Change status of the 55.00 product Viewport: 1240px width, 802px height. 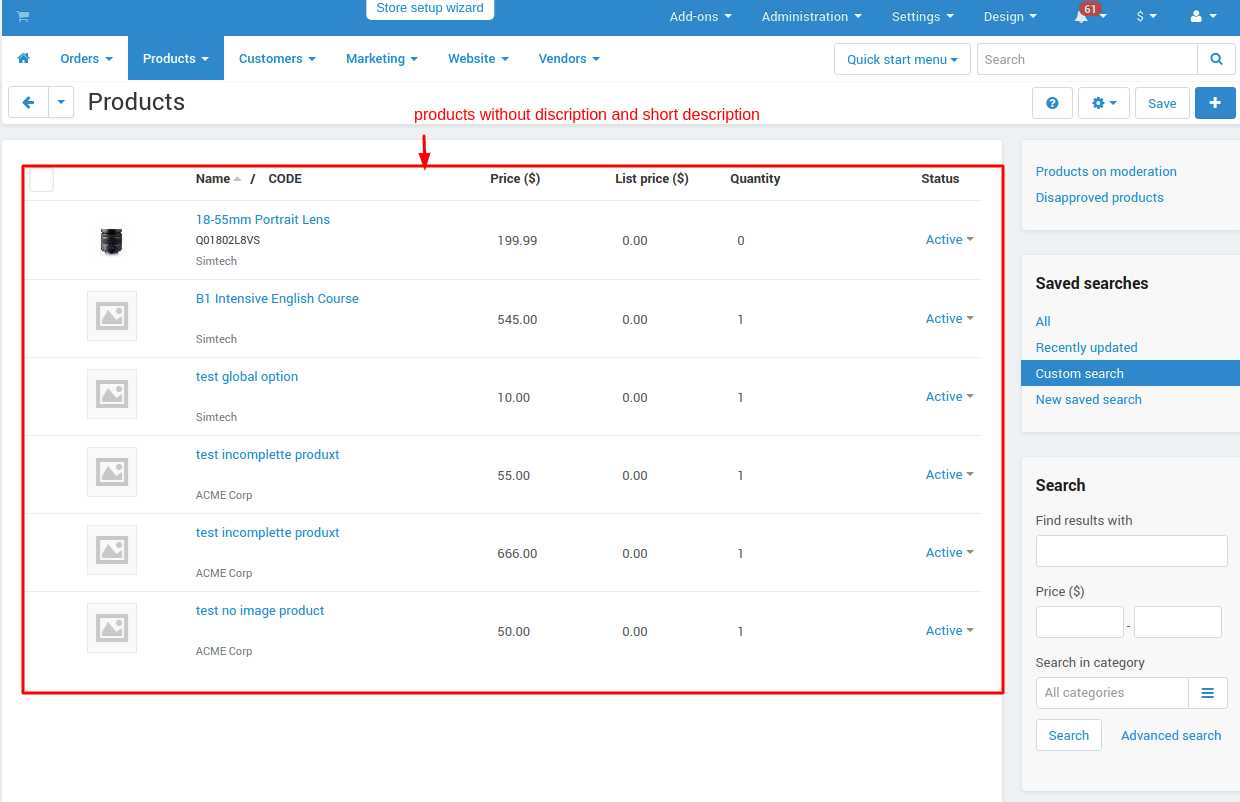tap(949, 475)
